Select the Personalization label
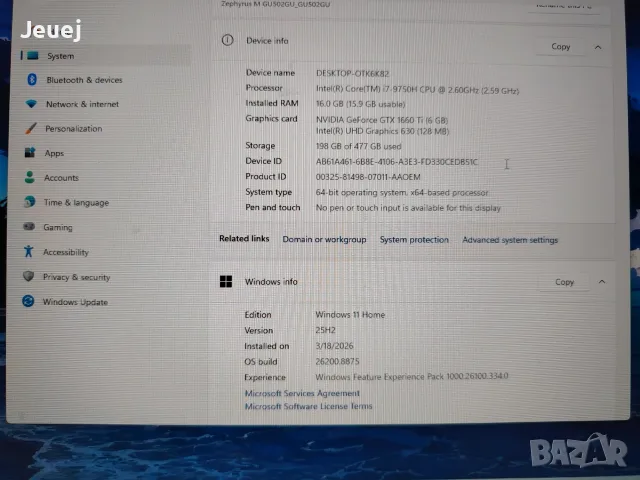Viewport: 640px width, 480px height. [x=73, y=129]
